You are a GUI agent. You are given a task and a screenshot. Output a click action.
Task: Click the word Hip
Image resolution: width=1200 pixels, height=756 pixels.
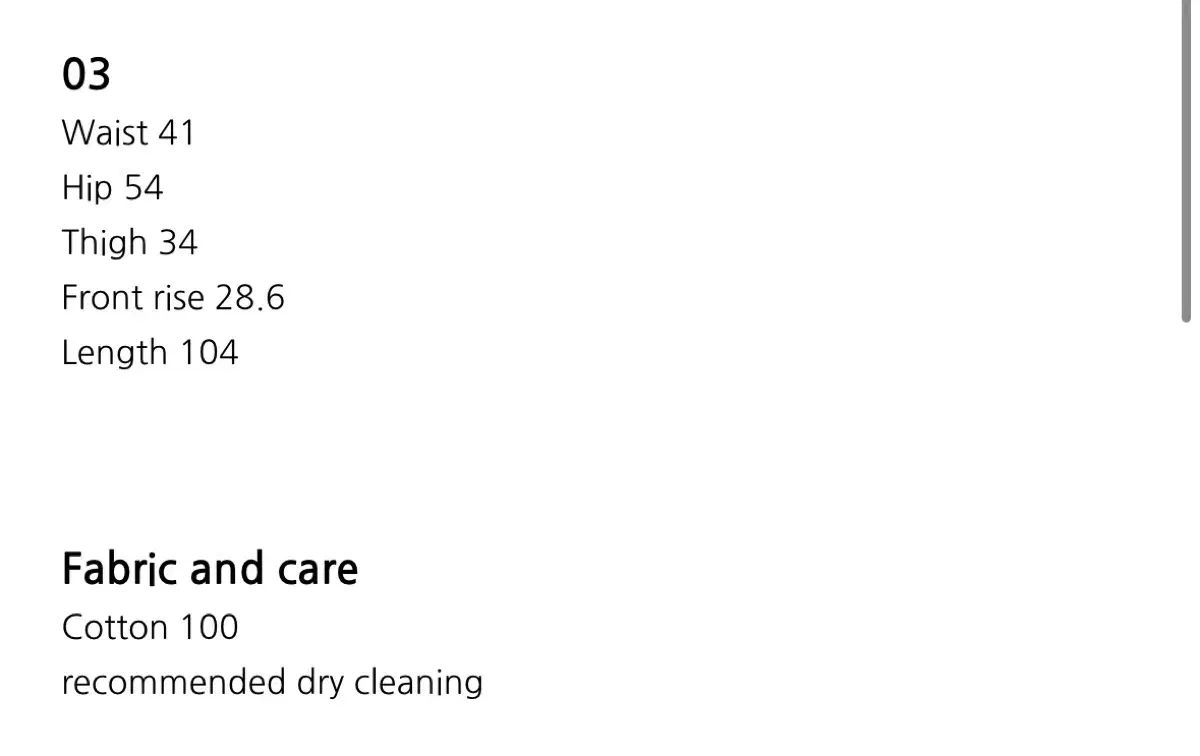[87, 188]
